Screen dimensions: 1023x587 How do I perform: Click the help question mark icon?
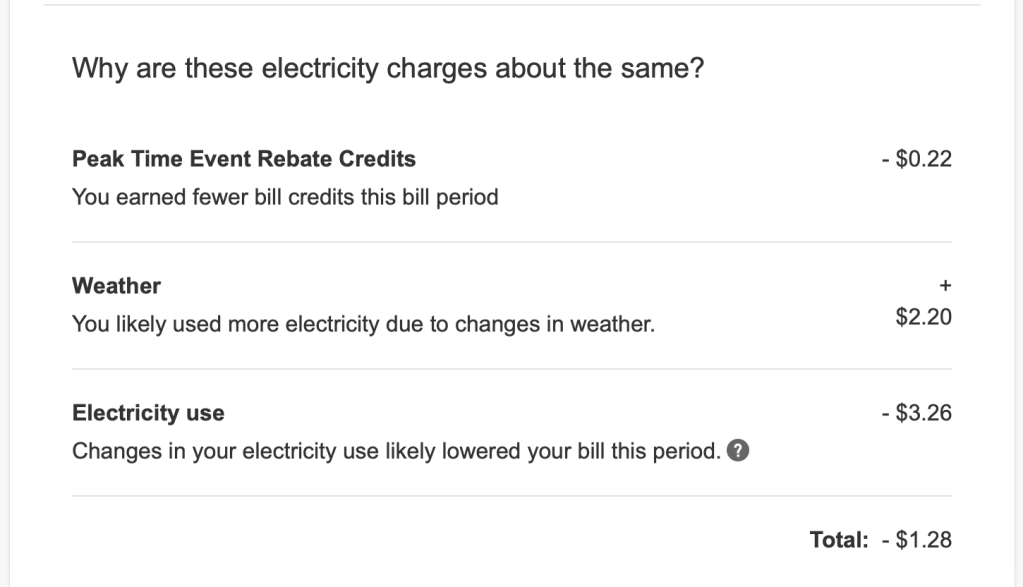click(x=739, y=451)
